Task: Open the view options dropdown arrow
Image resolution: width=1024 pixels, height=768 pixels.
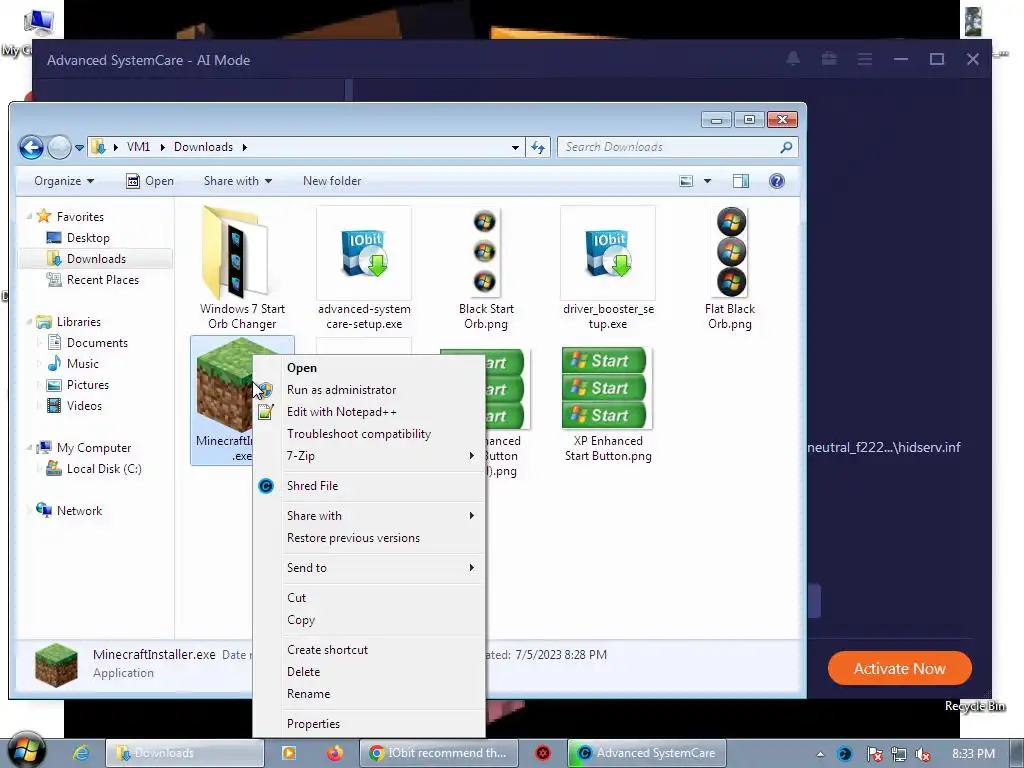Action: pyautogui.click(x=707, y=181)
